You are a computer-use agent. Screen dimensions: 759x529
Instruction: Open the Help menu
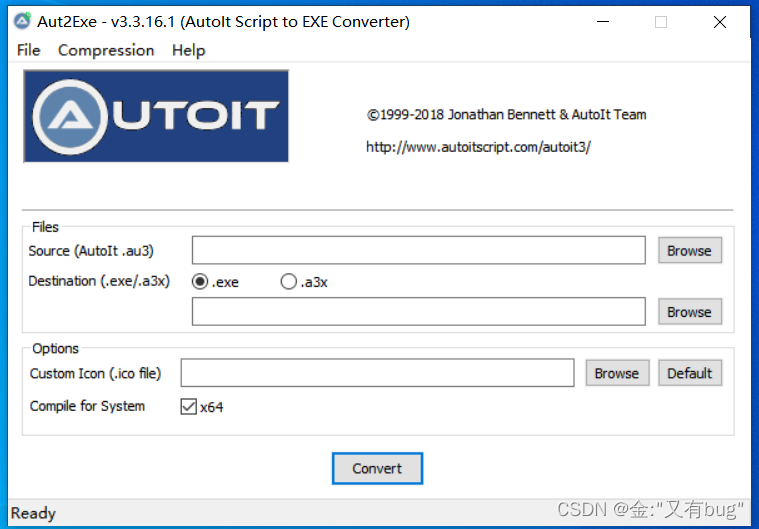(188, 50)
